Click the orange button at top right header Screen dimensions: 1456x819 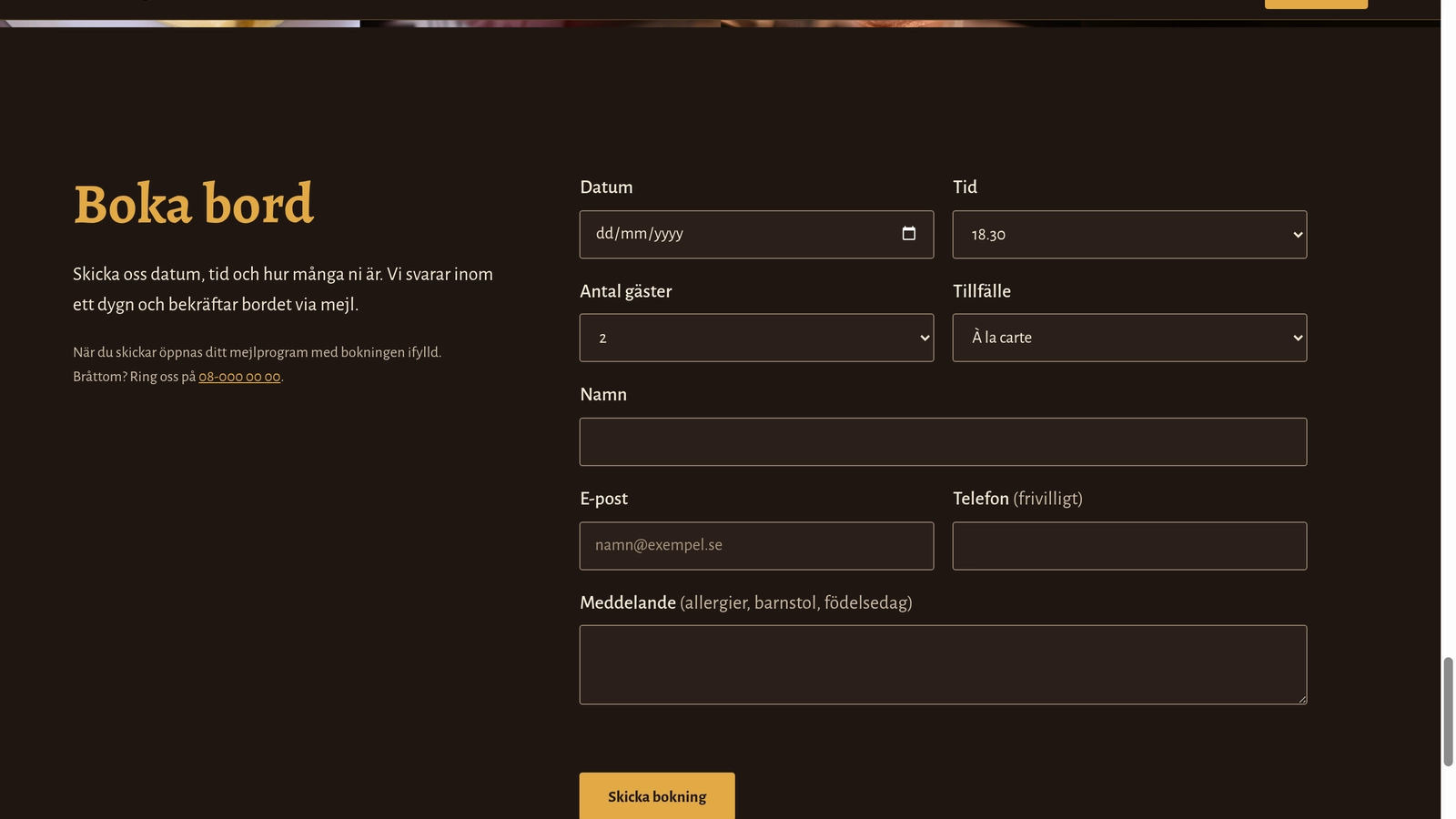1316,4
